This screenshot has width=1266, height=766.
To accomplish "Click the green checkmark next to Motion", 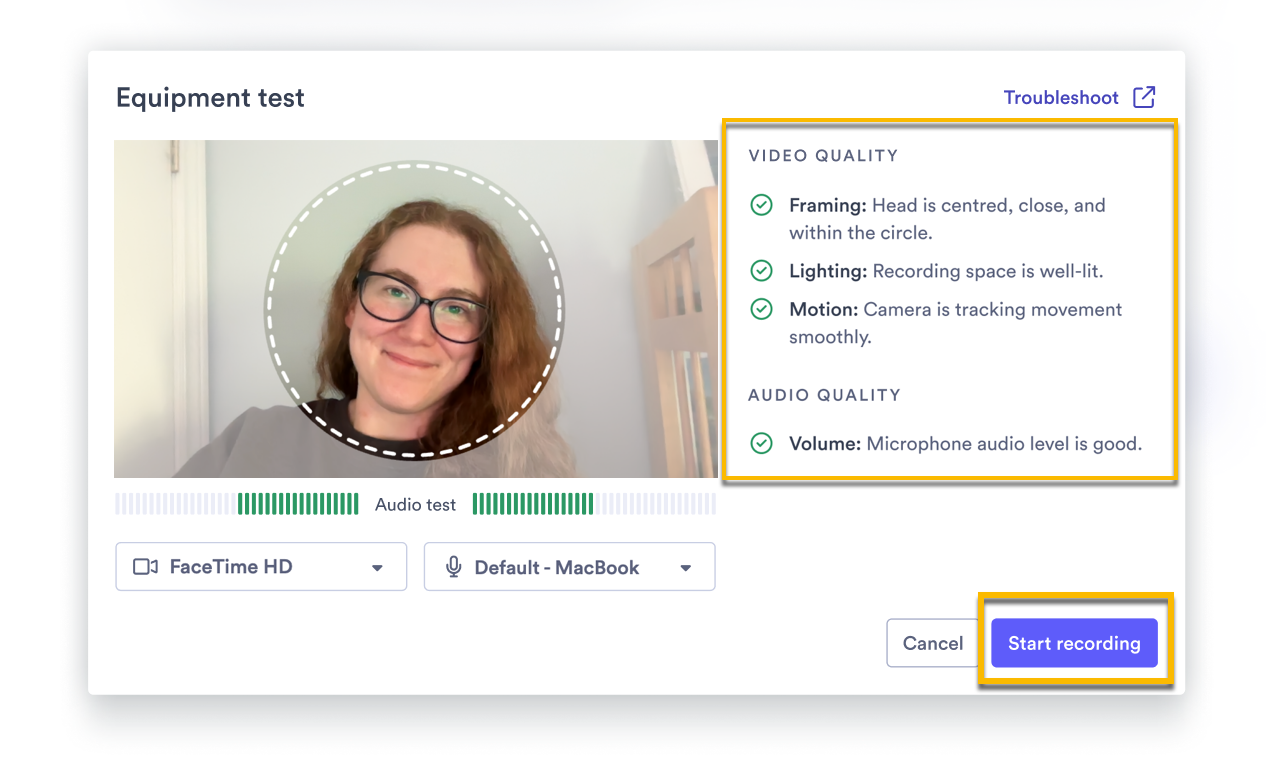I will click(761, 309).
